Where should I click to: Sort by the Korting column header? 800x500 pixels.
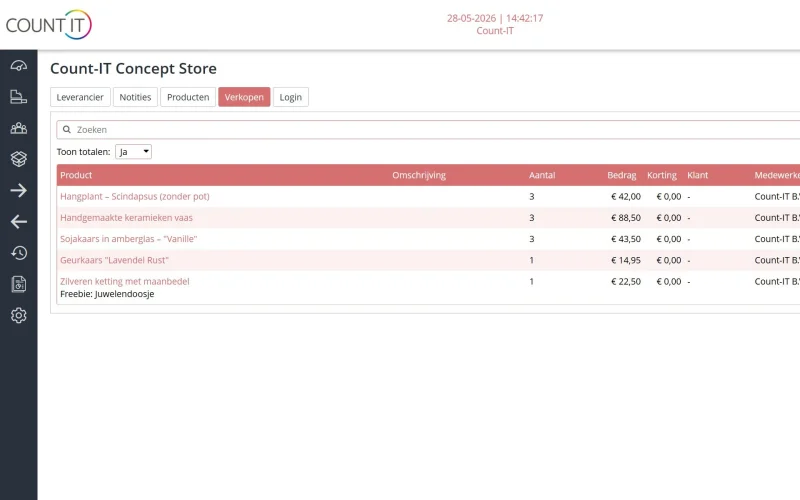tap(662, 175)
